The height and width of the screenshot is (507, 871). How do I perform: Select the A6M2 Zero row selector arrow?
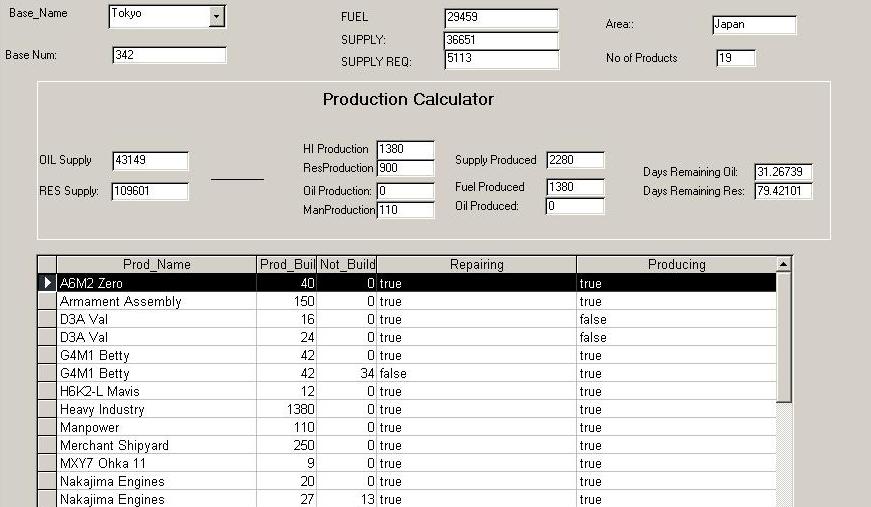coord(47,283)
